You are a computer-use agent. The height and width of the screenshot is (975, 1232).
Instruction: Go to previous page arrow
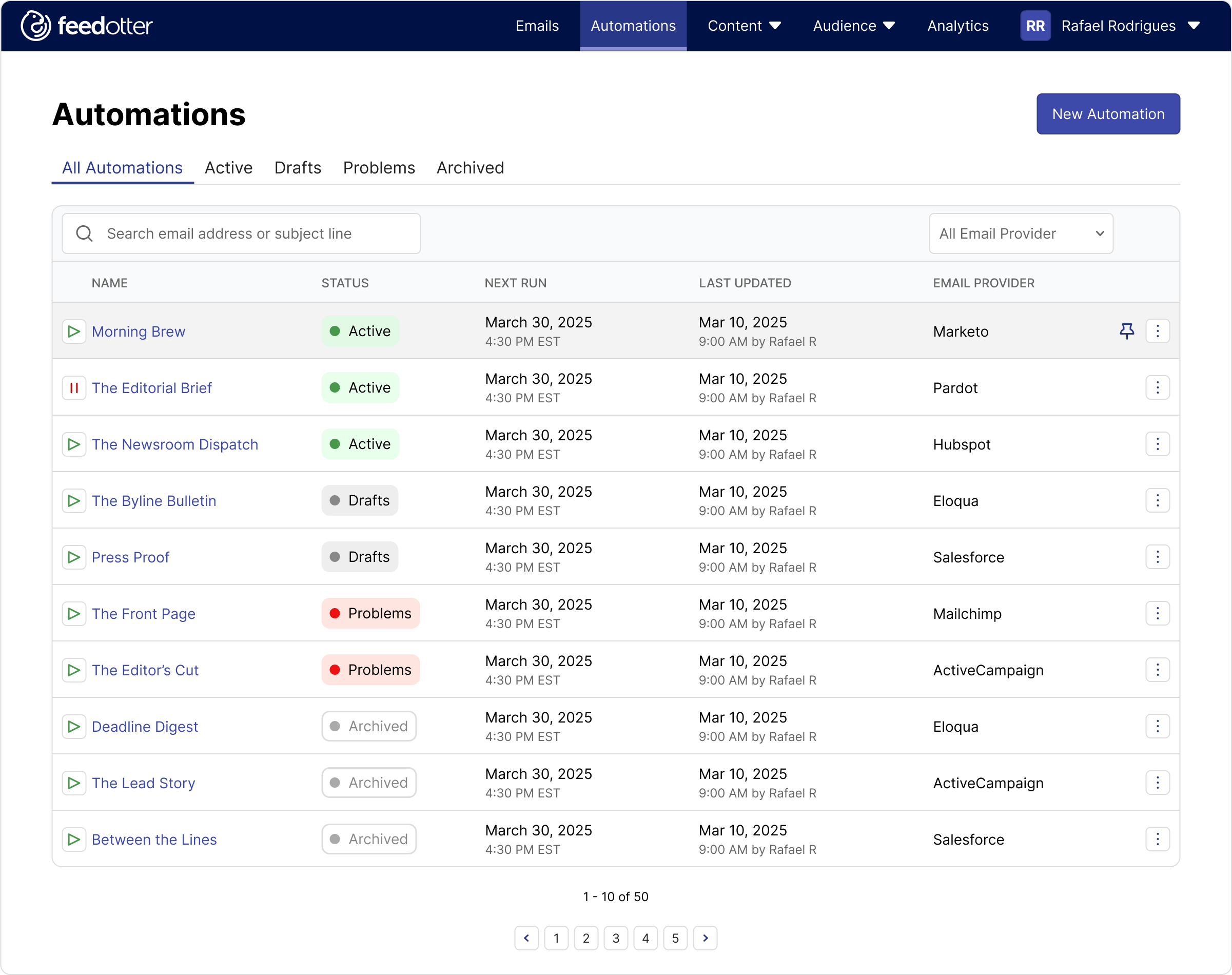(526, 938)
